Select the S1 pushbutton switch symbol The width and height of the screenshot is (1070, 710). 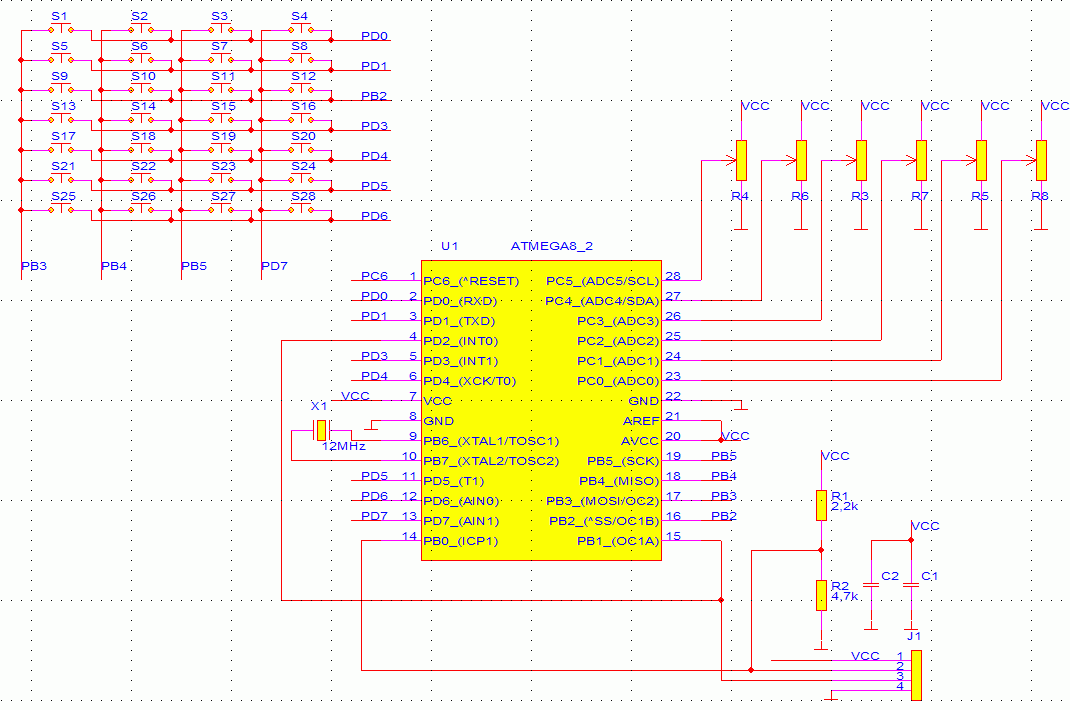[61, 29]
